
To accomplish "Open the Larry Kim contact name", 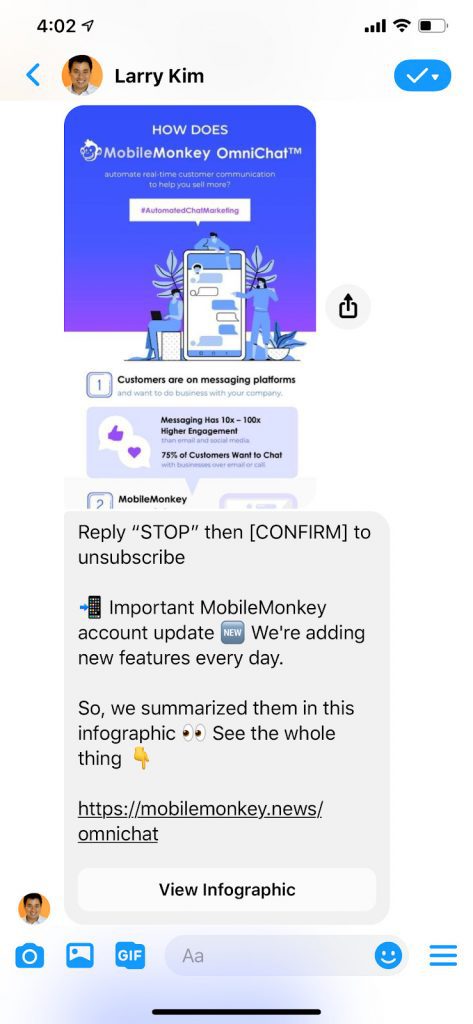I will pos(159,76).
